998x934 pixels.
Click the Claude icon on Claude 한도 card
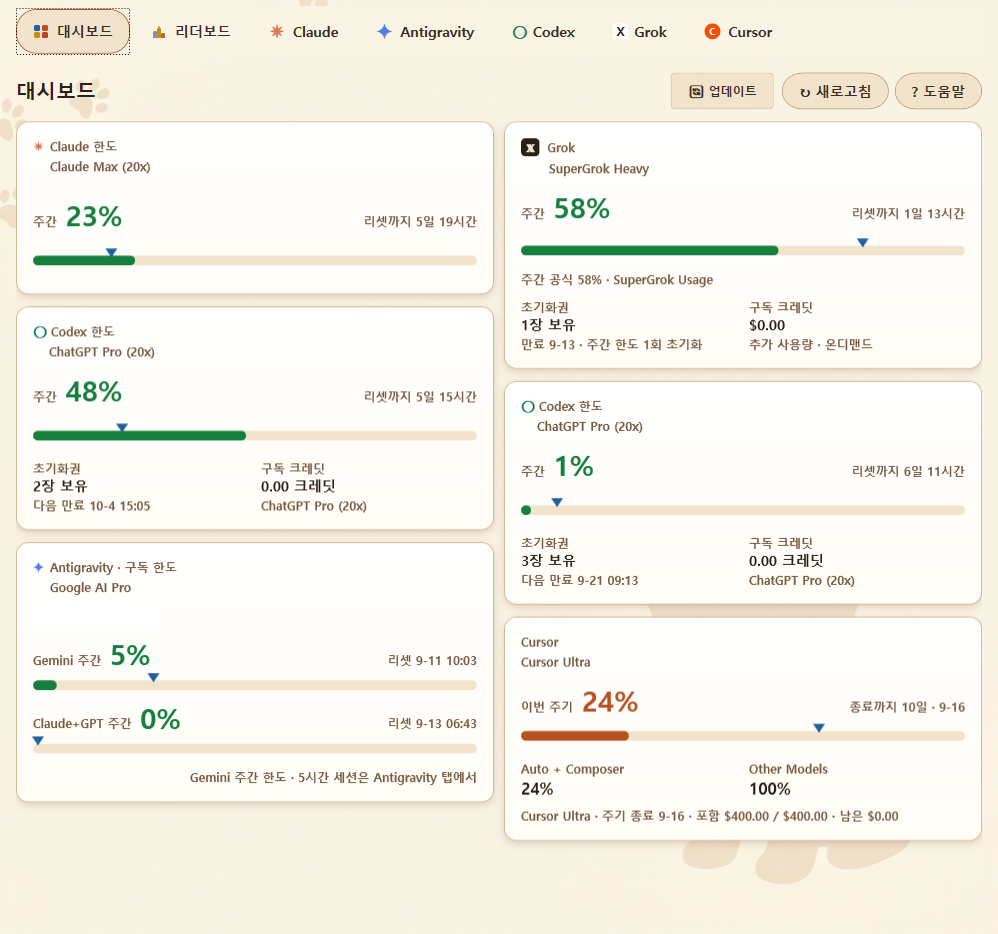(38, 146)
